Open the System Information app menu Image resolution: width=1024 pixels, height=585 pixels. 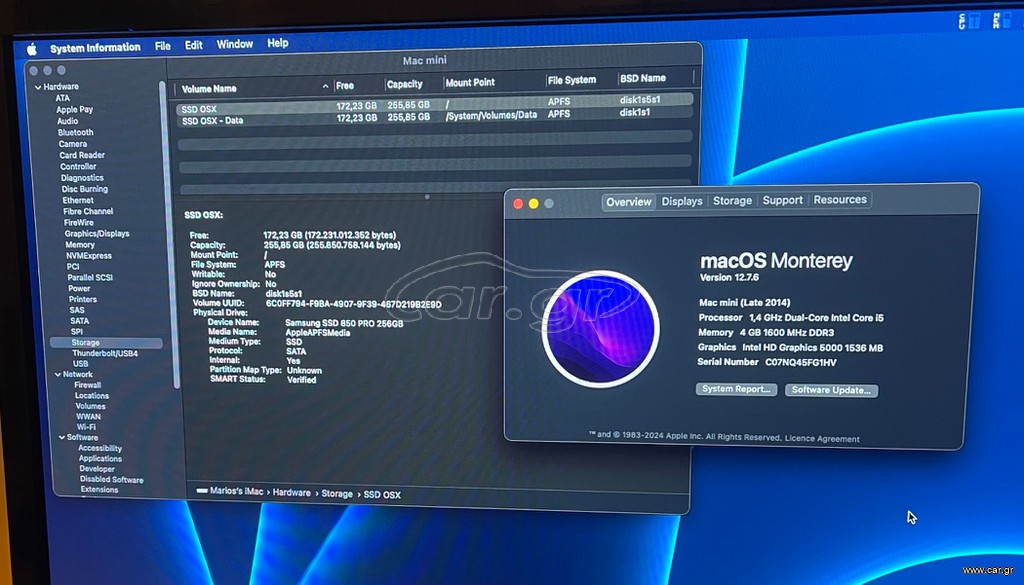coord(95,48)
